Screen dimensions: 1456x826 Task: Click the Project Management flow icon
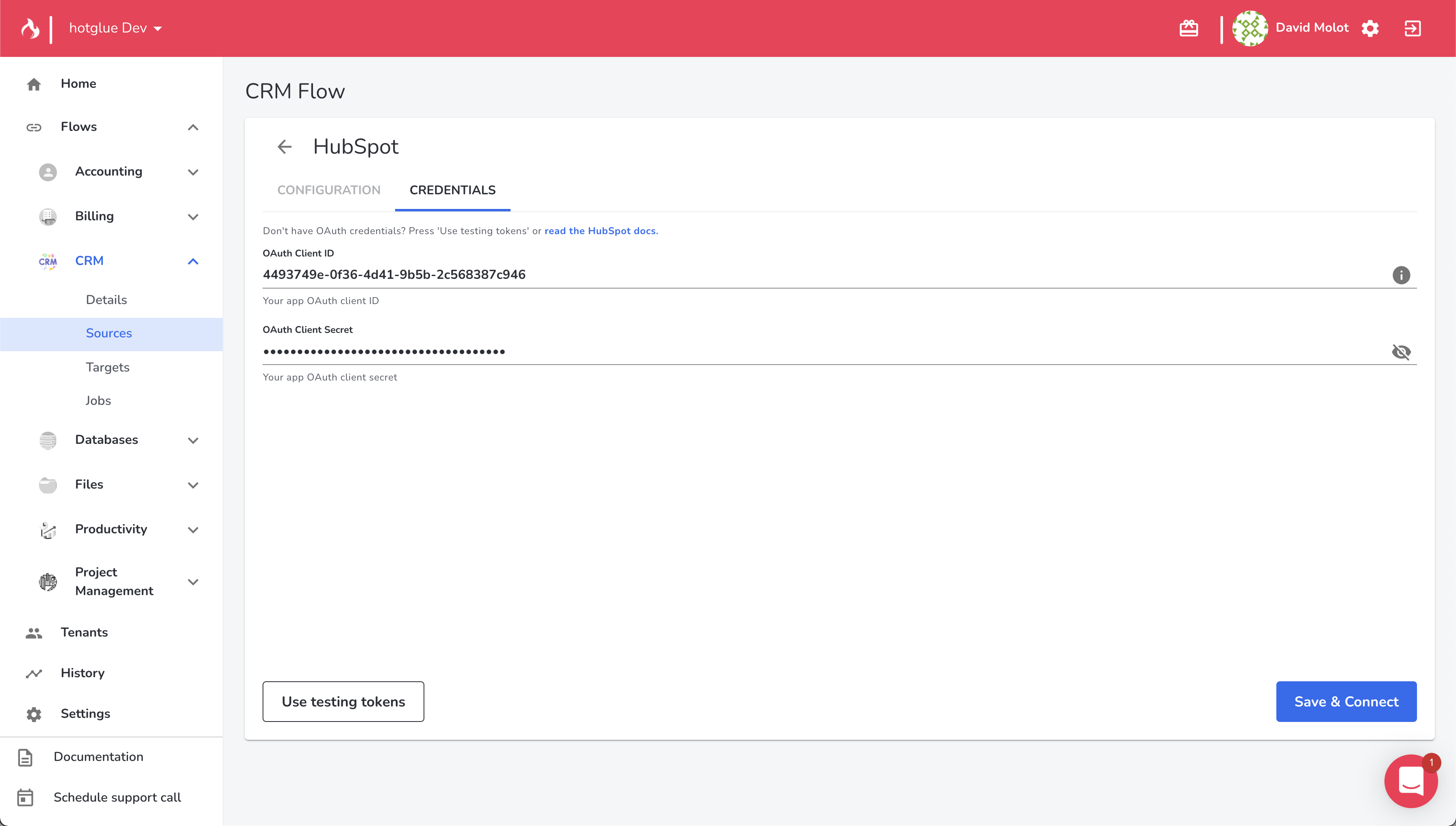[48, 582]
